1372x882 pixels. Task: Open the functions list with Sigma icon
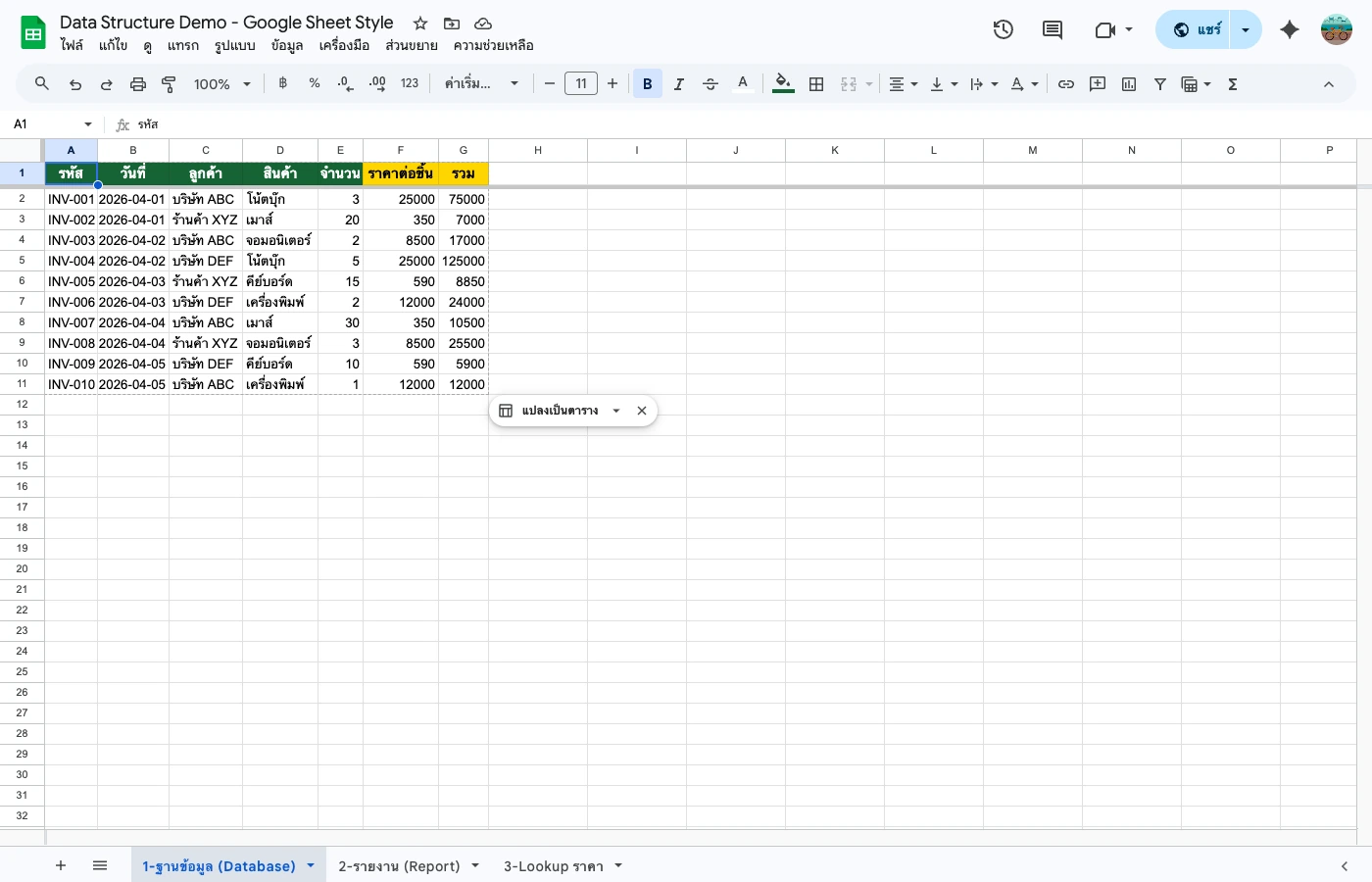coord(1232,83)
